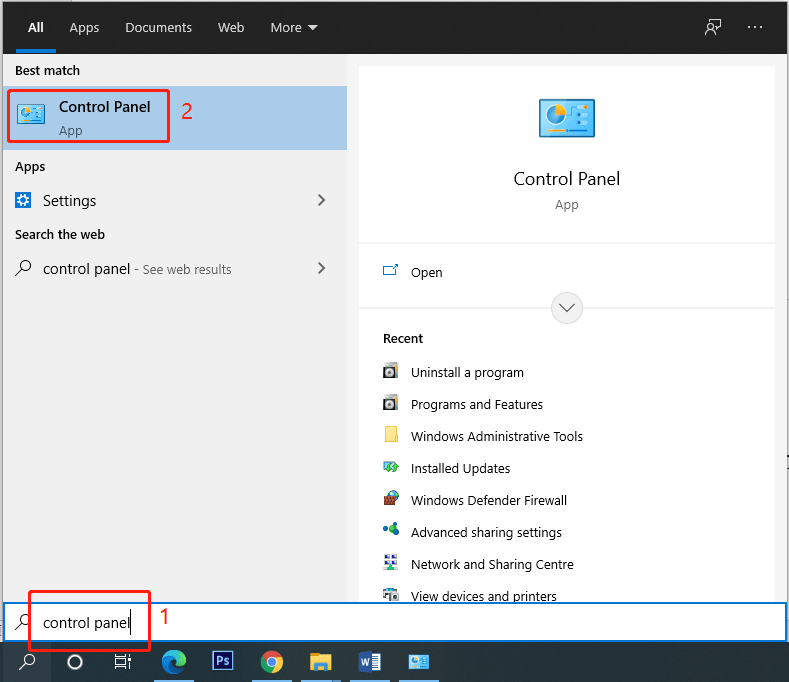The width and height of the screenshot is (789, 682).
Task: Click the Control Panel taskbar icon
Action: coord(418,662)
